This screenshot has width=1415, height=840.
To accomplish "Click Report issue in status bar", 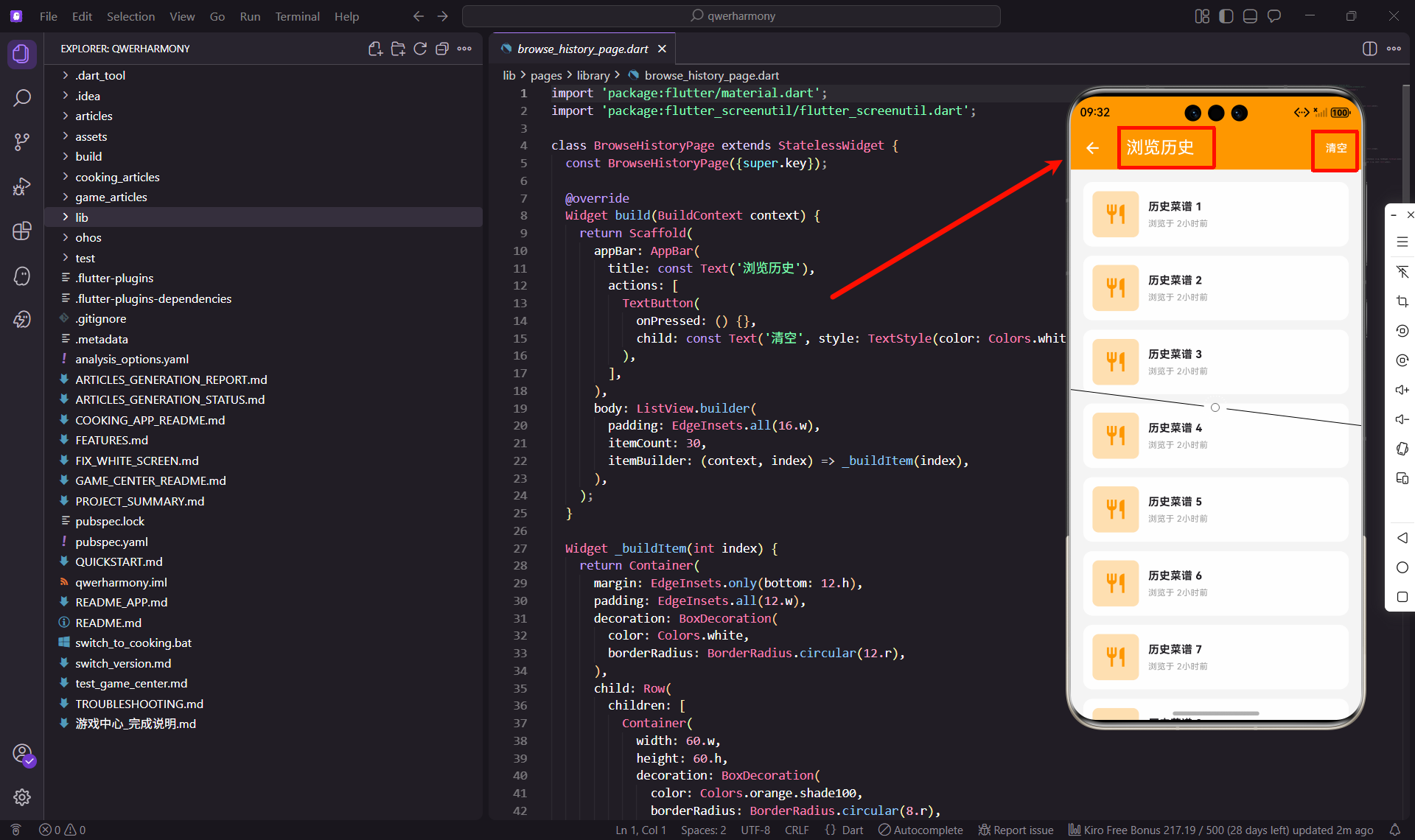I will tap(1016, 830).
